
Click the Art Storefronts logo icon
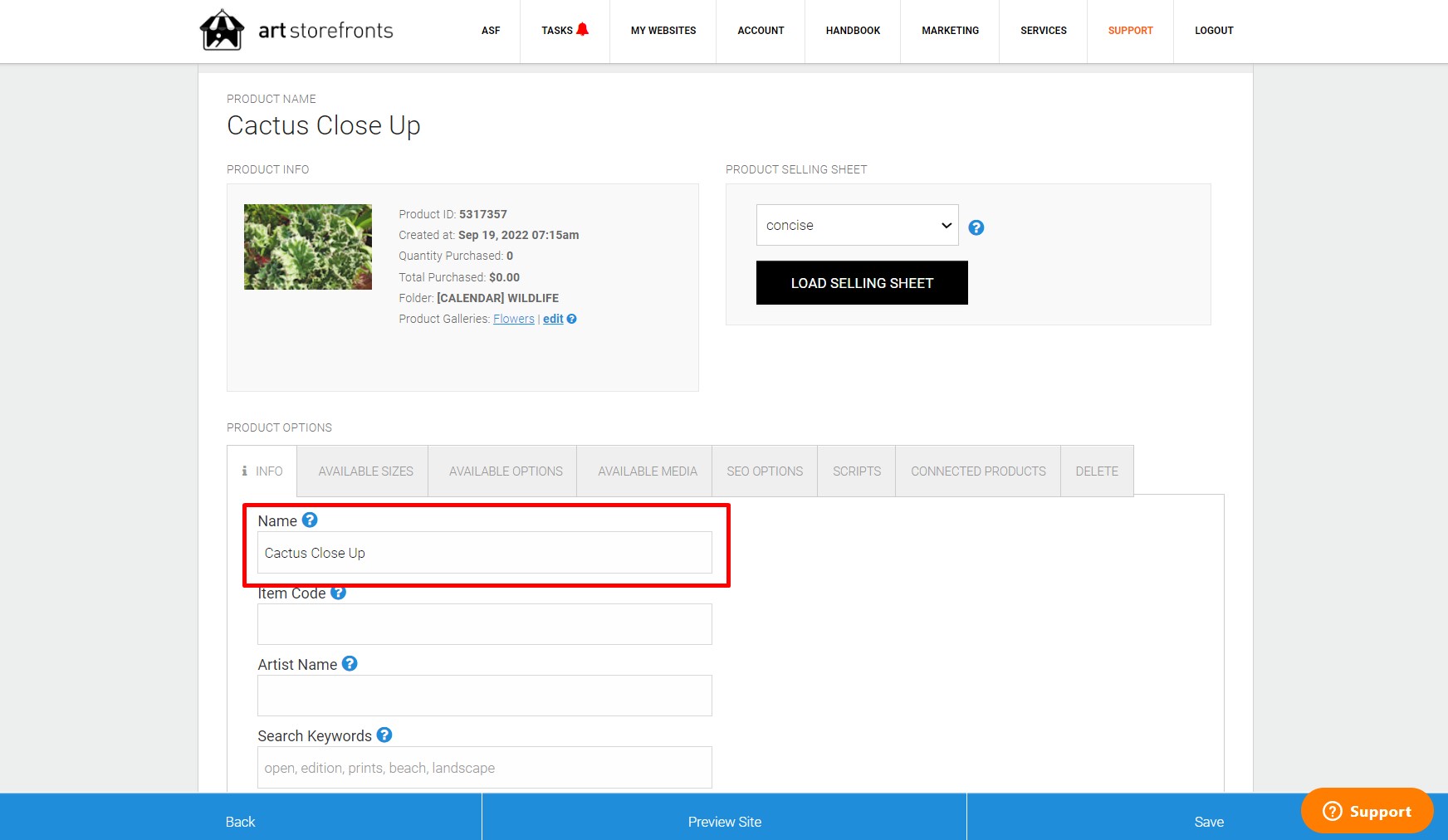point(223,30)
